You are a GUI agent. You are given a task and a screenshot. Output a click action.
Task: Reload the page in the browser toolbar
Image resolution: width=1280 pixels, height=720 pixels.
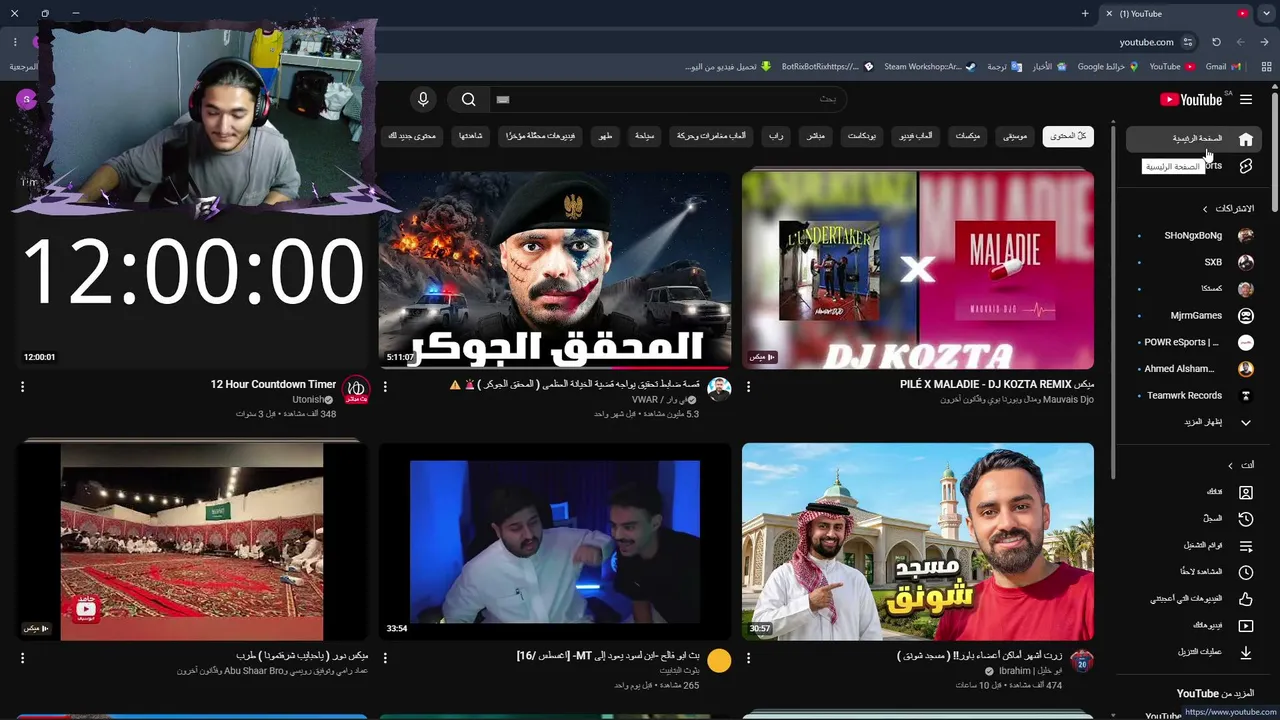point(1216,42)
